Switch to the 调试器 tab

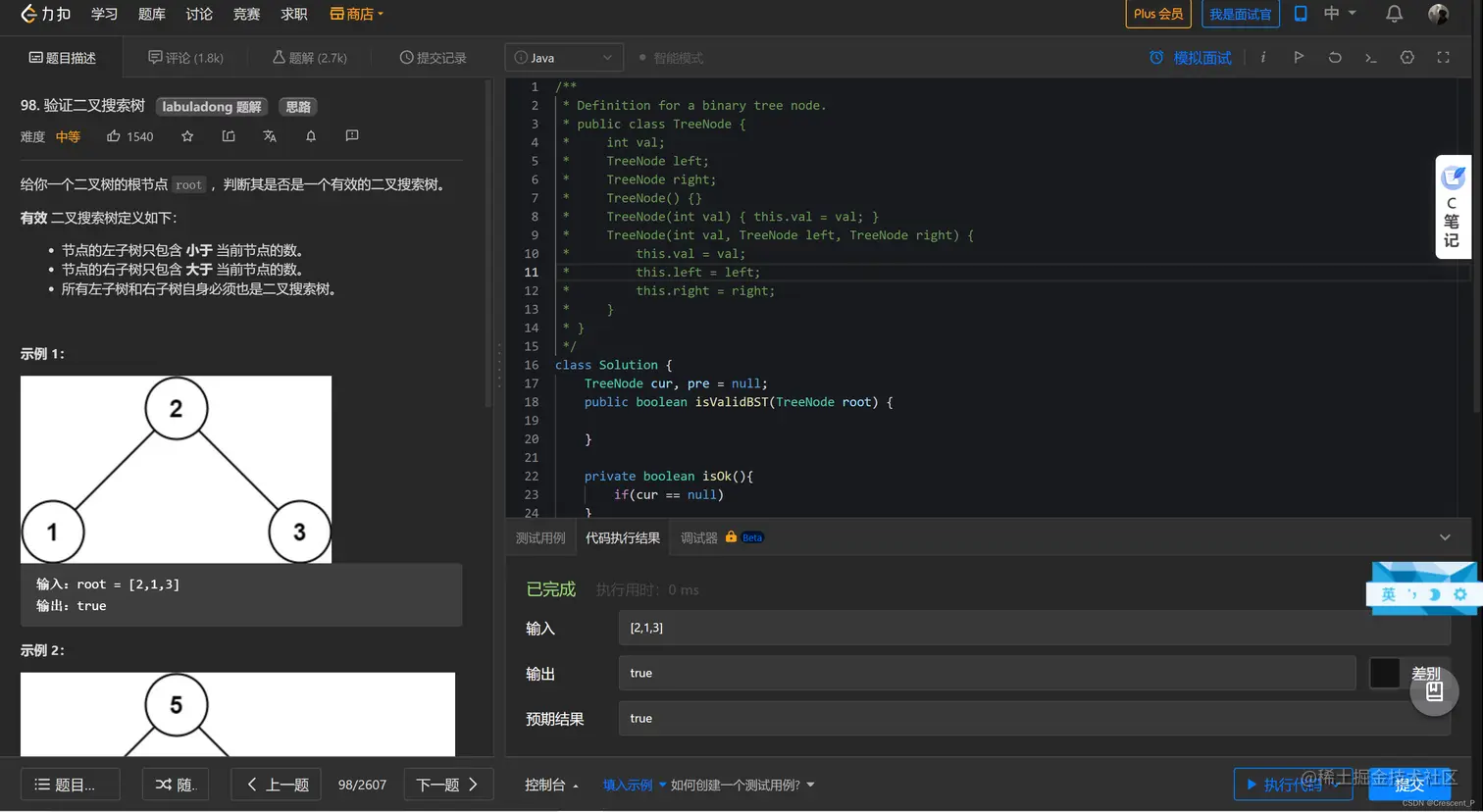click(699, 537)
